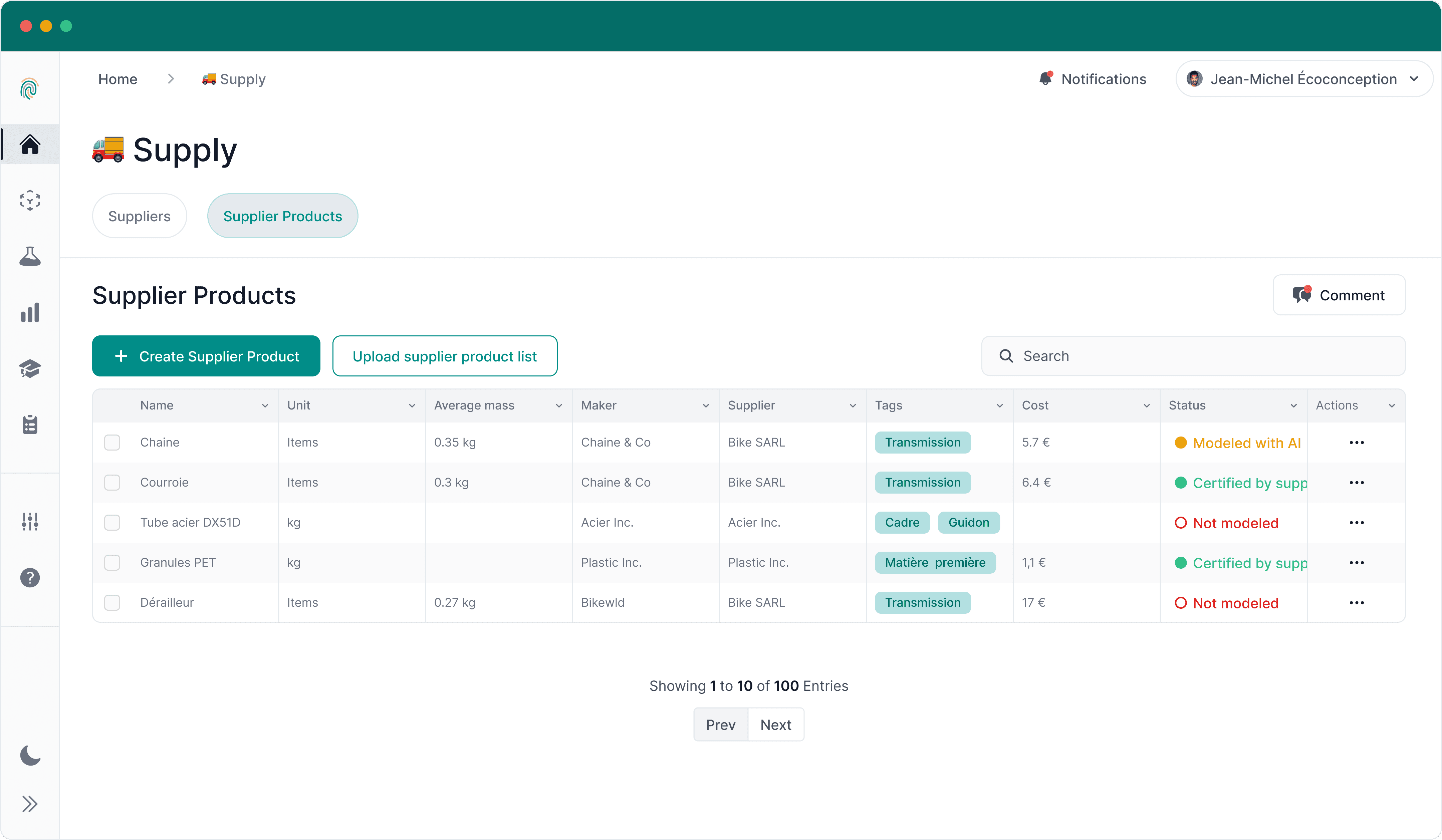The image size is (1442, 840).
Task: Open the sliders settings icon
Action: [x=30, y=521]
